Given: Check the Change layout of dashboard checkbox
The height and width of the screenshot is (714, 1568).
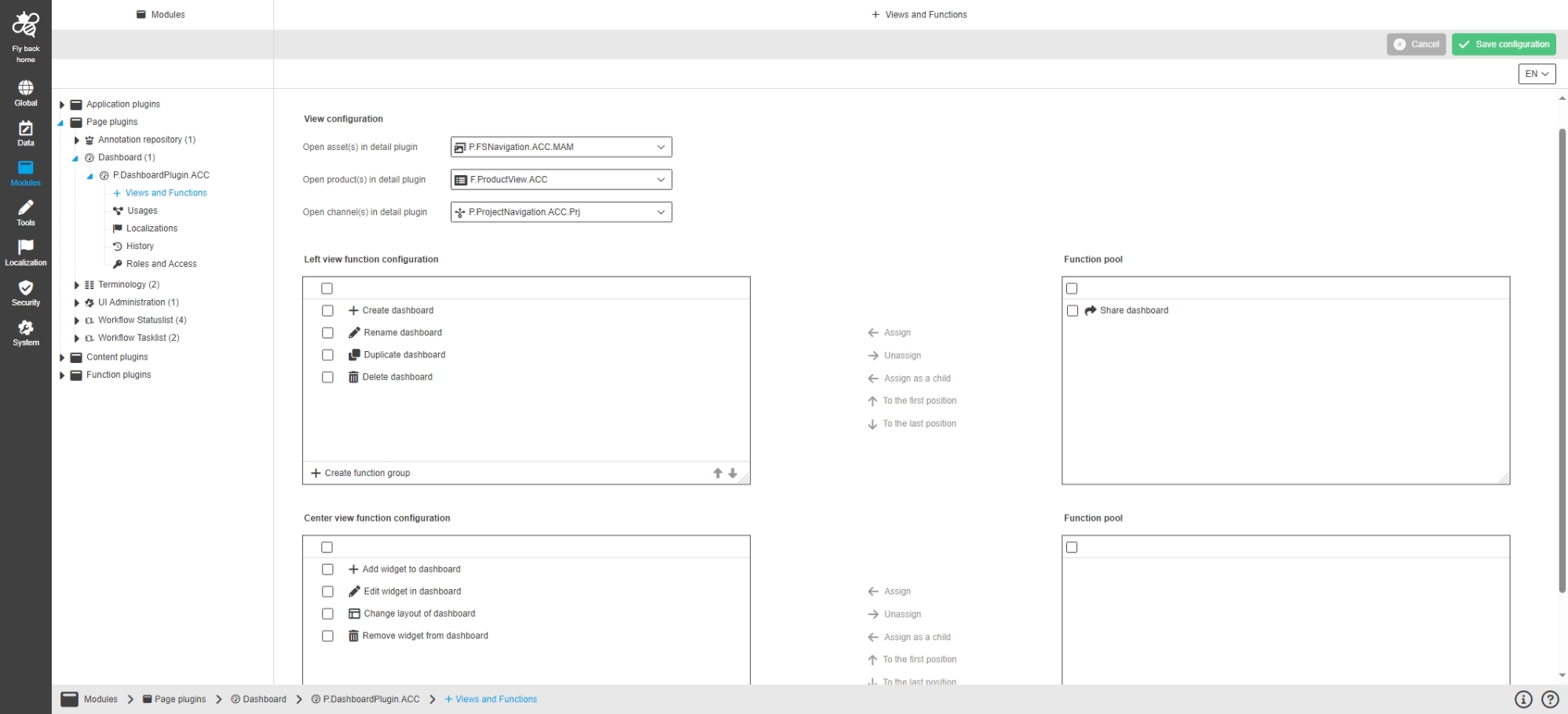Looking at the screenshot, I should click(x=327, y=613).
